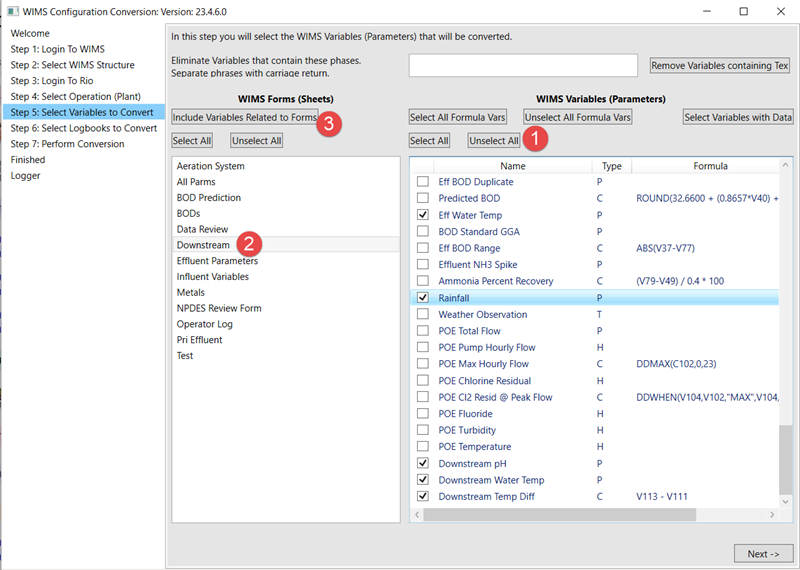Click the horizontal scrollbar under the variables table

click(590, 514)
